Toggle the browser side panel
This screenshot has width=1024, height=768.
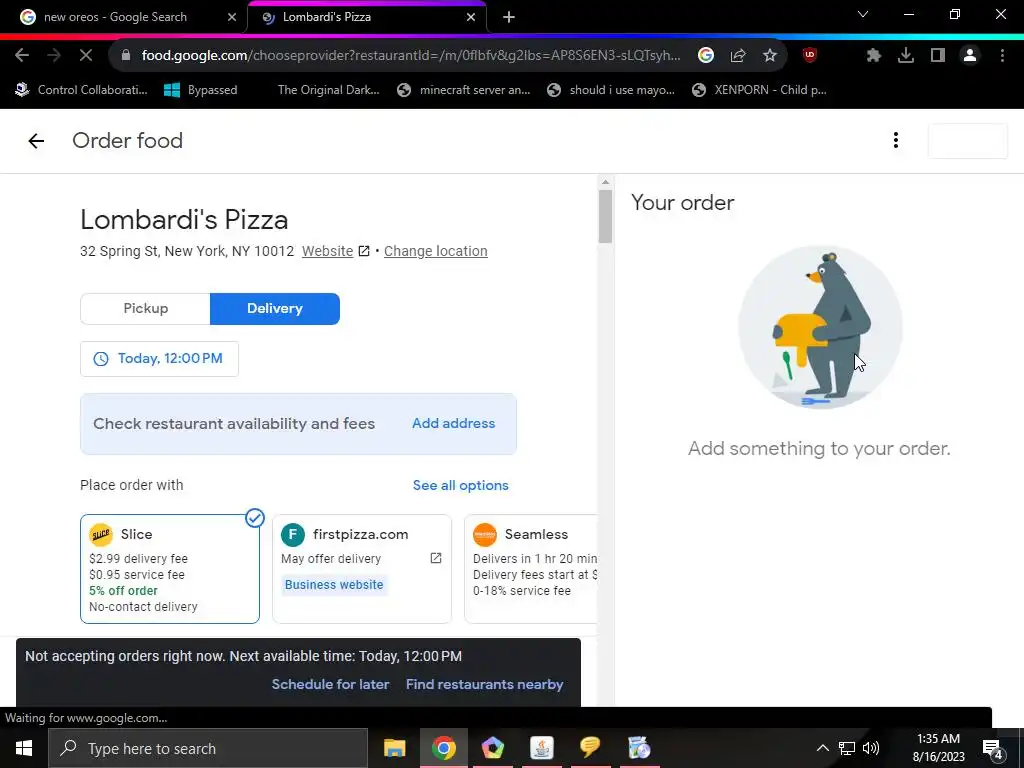point(938,56)
